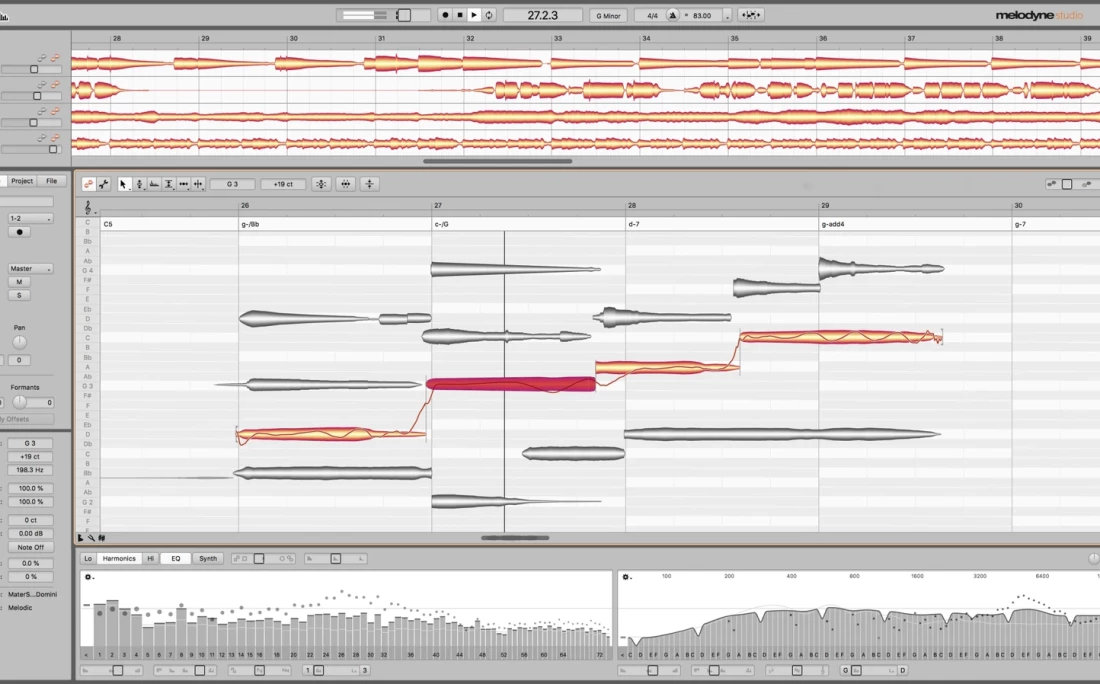Click the Quantize Time macro icon
The image size is (1100, 684).
click(x=345, y=184)
